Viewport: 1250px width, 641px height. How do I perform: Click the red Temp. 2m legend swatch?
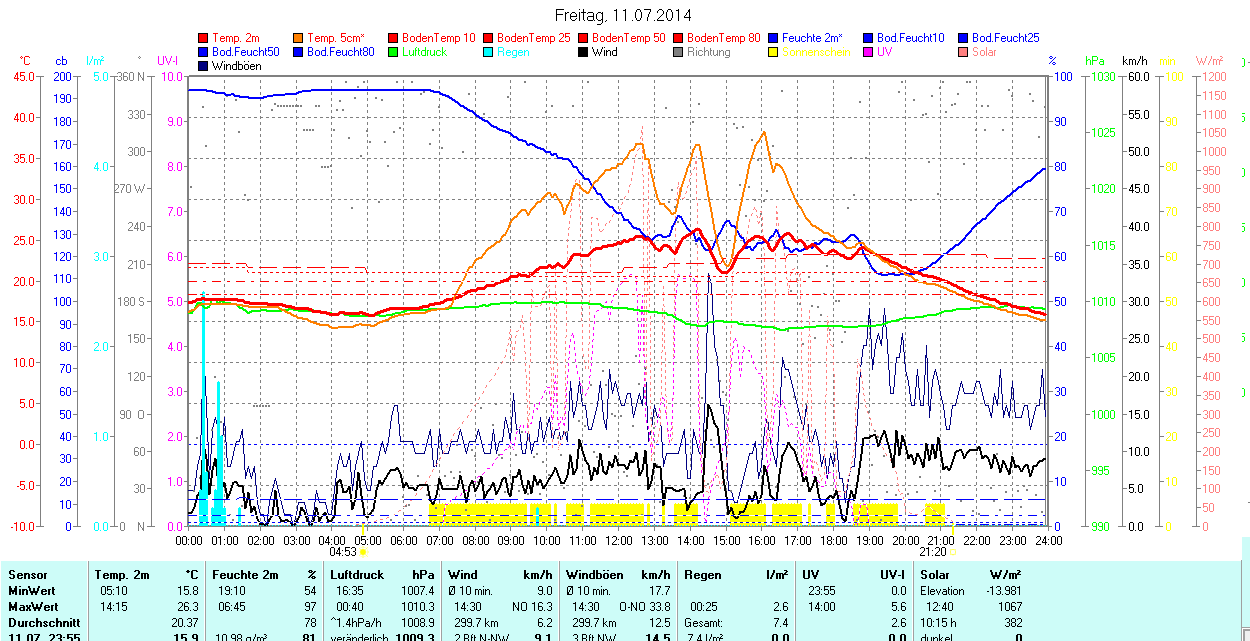[204, 38]
